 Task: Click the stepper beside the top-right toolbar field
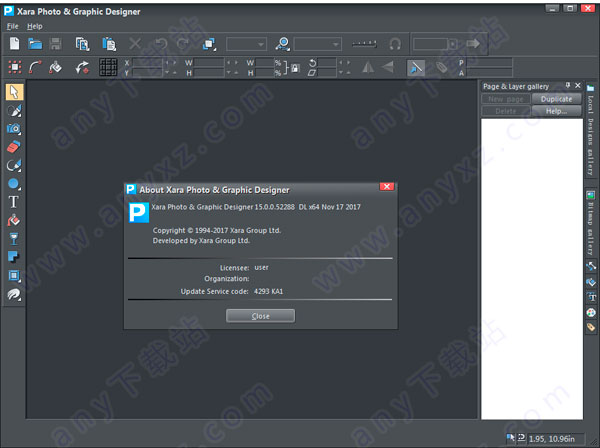452,44
